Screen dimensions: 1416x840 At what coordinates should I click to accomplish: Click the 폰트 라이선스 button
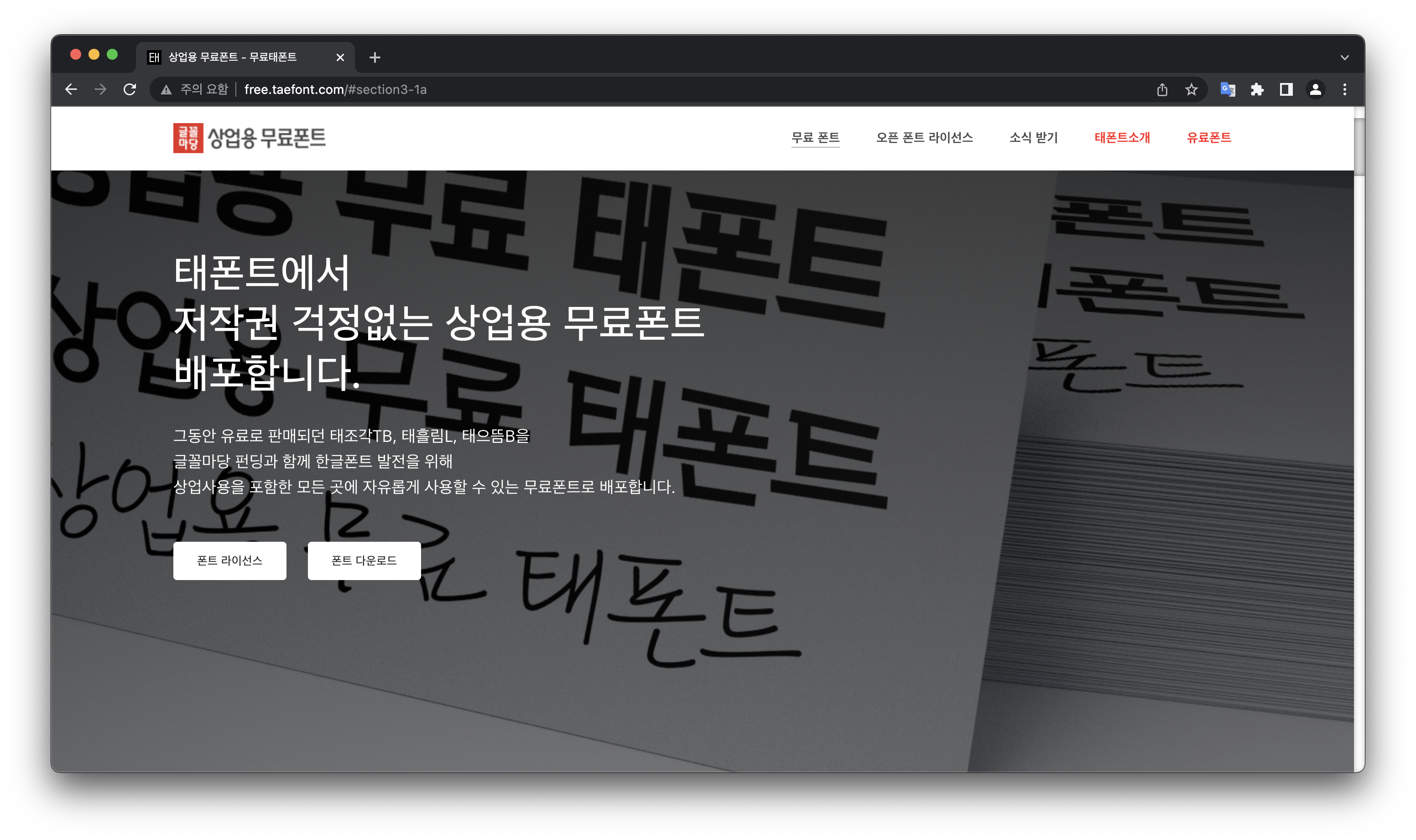point(229,560)
